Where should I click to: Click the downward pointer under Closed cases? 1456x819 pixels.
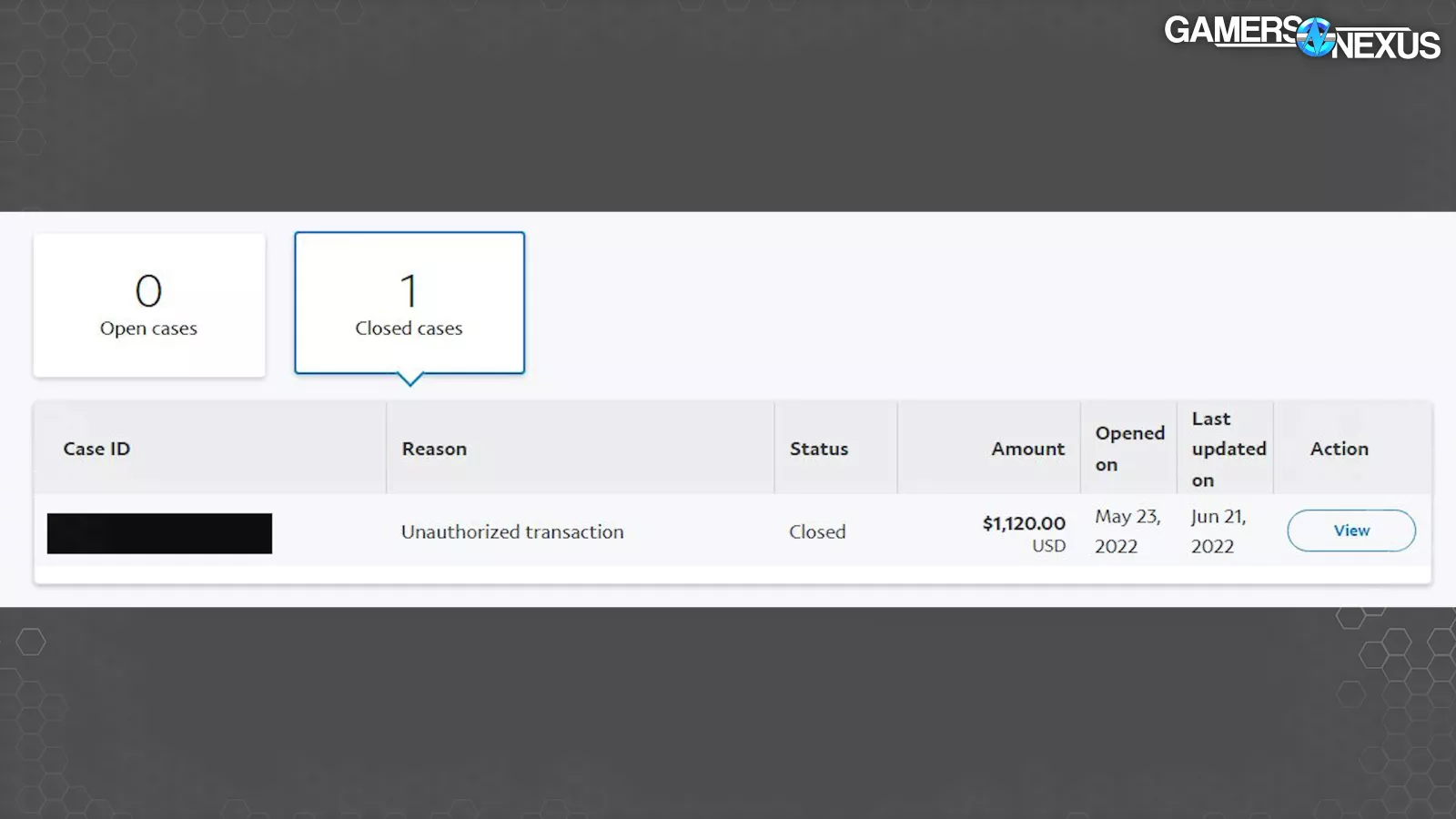(x=410, y=379)
